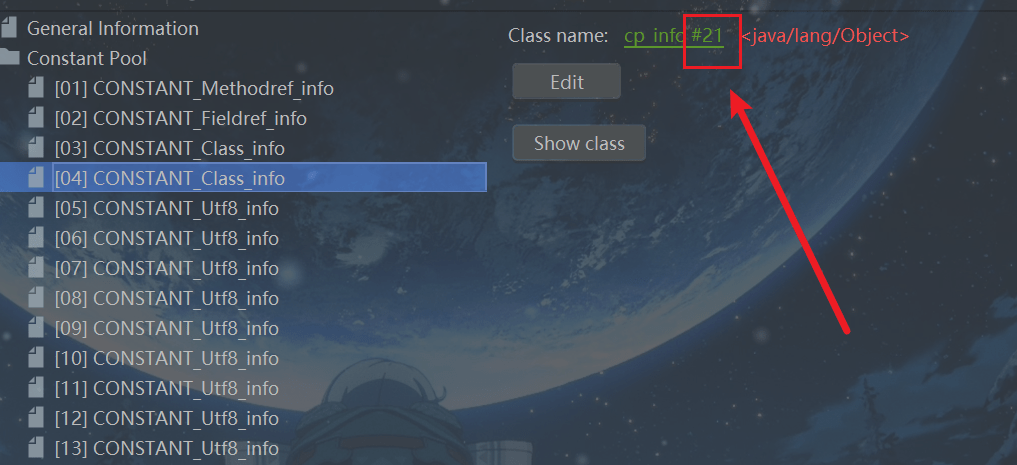This screenshot has width=1017, height=465.
Task: Click the file icon beside [05] CONSTANT_Utf8_info
Action: click(x=36, y=208)
